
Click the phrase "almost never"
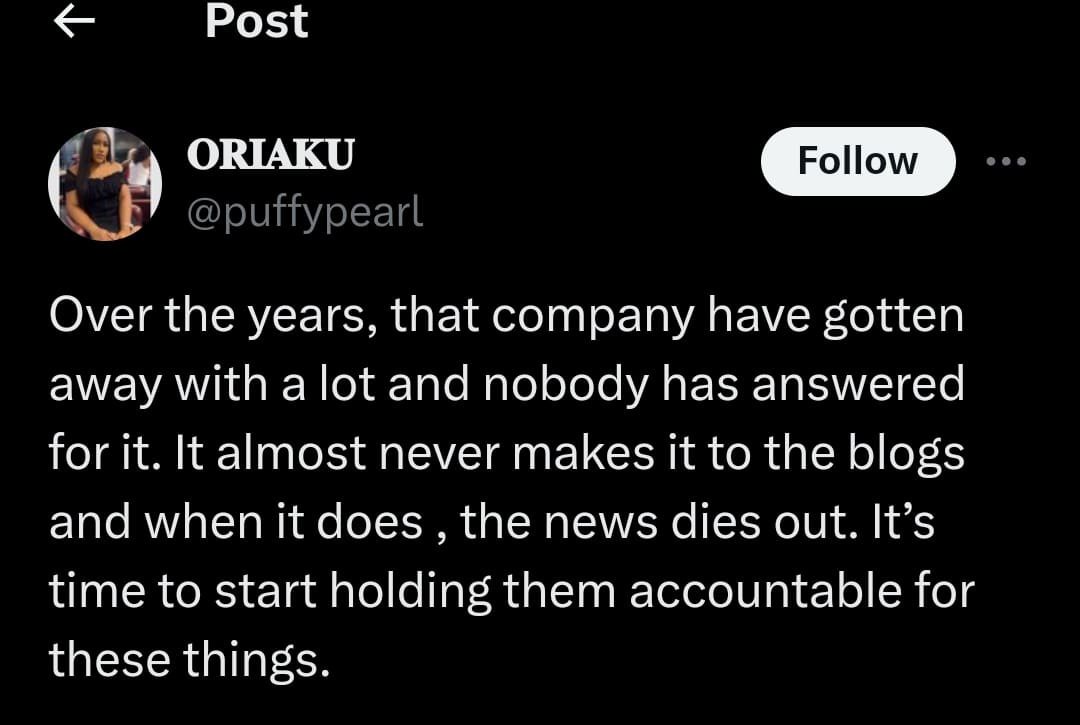pos(311,455)
